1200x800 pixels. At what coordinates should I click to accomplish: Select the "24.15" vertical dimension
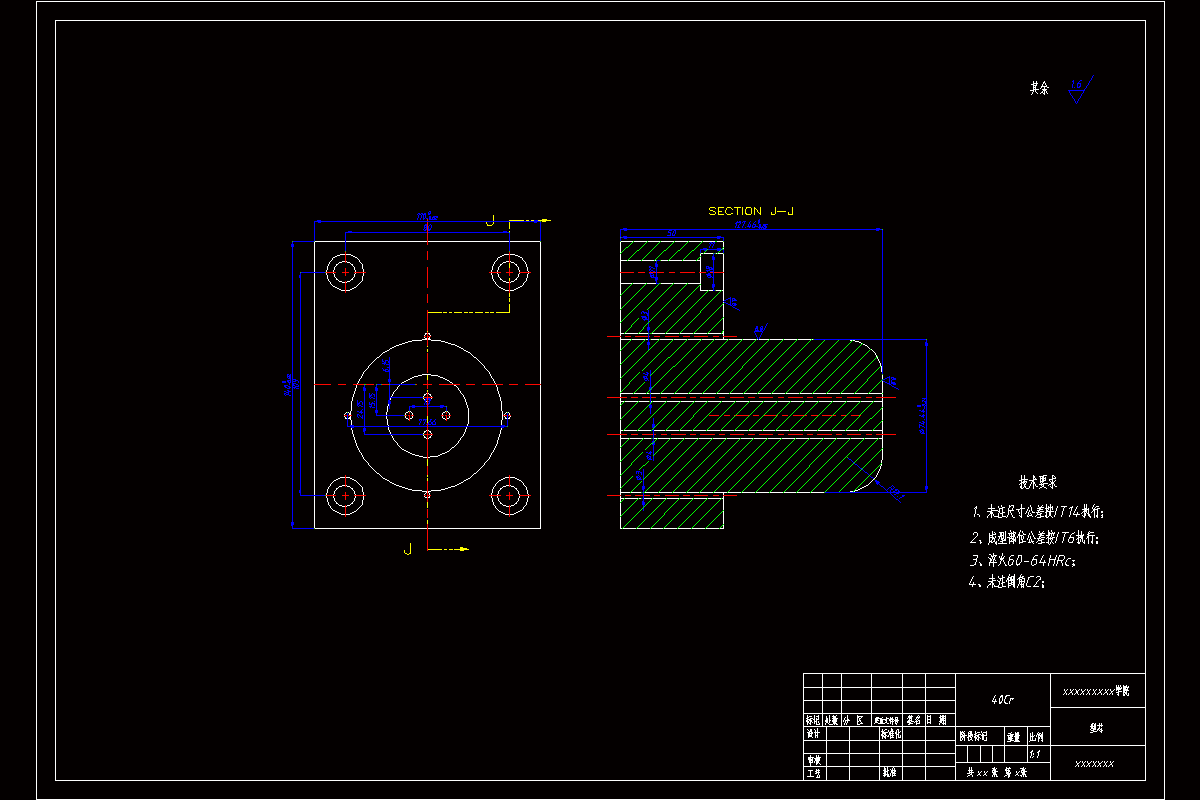tap(360, 409)
